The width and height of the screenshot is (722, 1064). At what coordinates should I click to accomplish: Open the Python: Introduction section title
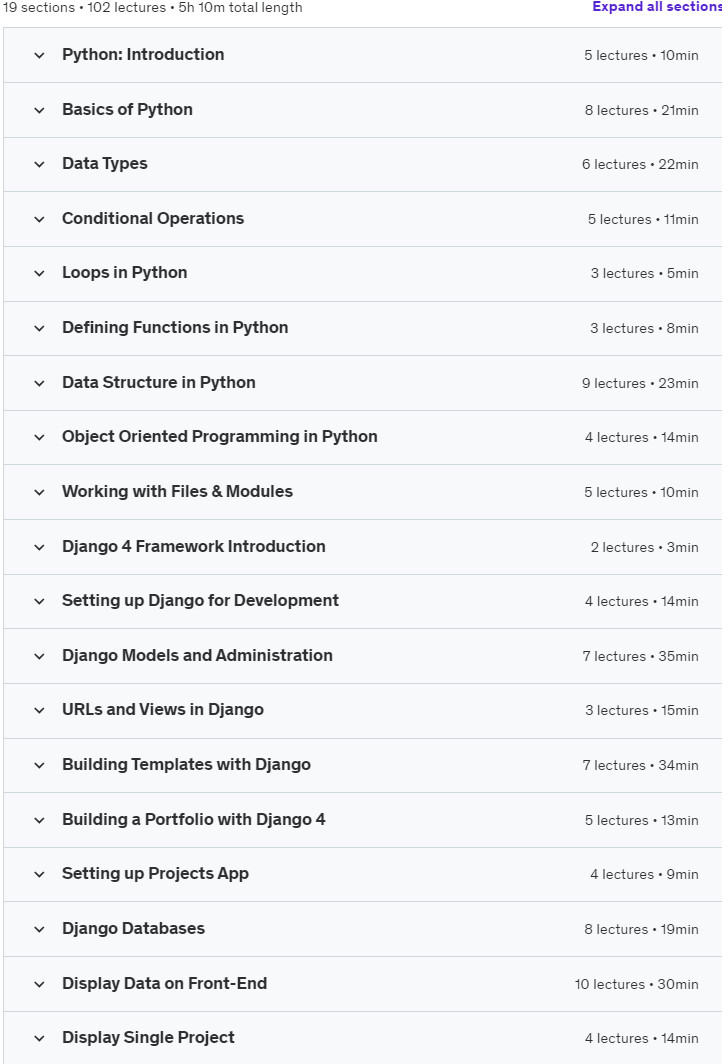click(143, 54)
